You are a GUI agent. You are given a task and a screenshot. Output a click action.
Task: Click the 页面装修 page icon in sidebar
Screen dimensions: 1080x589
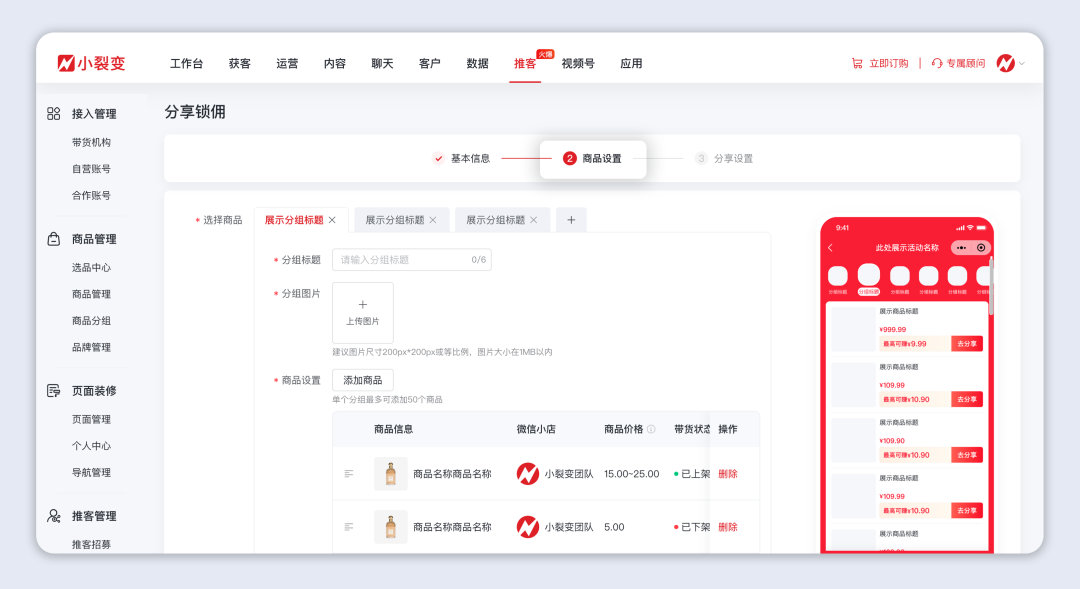pyautogui.click(x=55, y=390)
